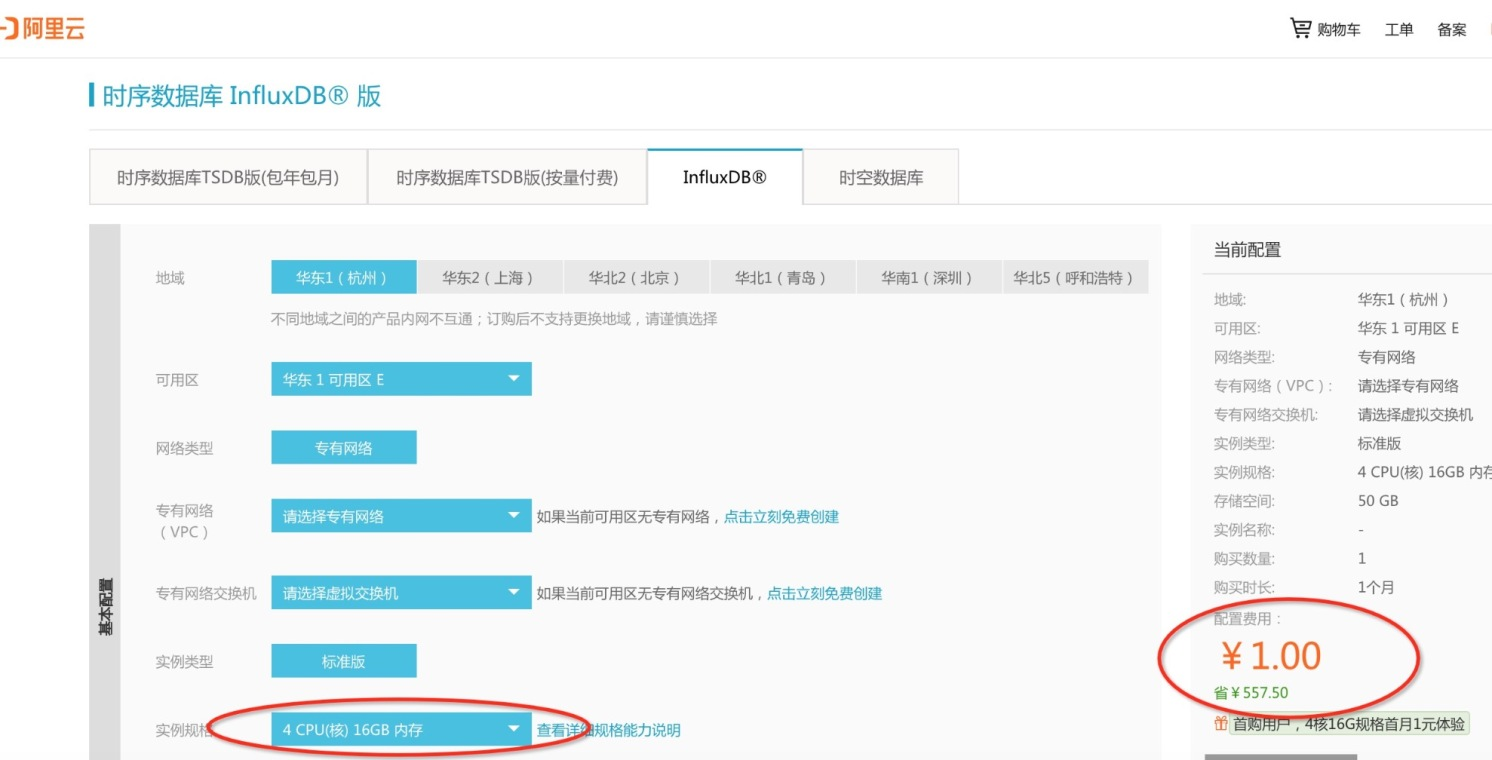The width and height of the screenshot is (1492, 760).
Task: Click the 请选择专有网络 value in the summary panel
Action: tap(1408, 386)
